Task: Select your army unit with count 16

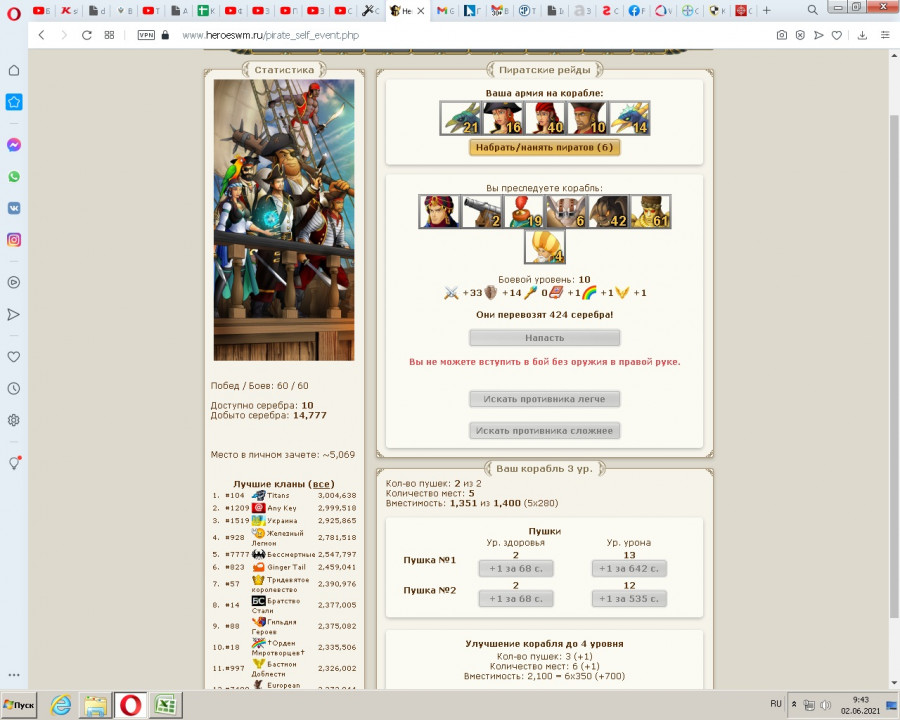Action: point(503,118)
